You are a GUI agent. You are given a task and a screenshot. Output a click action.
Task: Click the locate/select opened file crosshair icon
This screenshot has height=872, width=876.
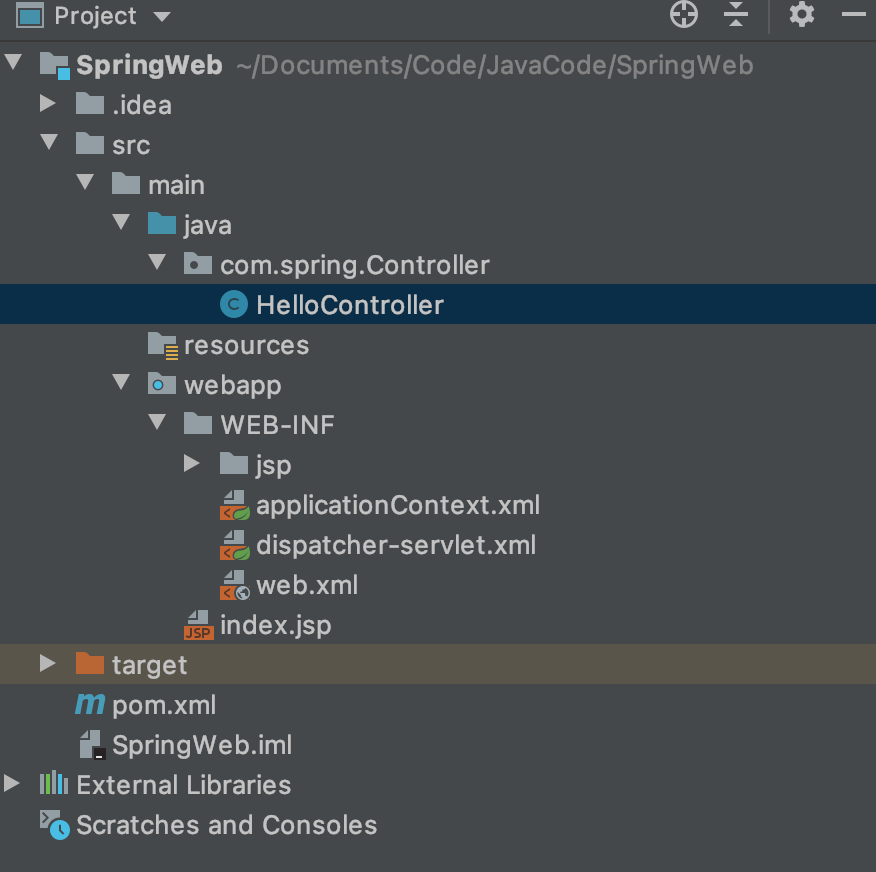tap(684, 15)
